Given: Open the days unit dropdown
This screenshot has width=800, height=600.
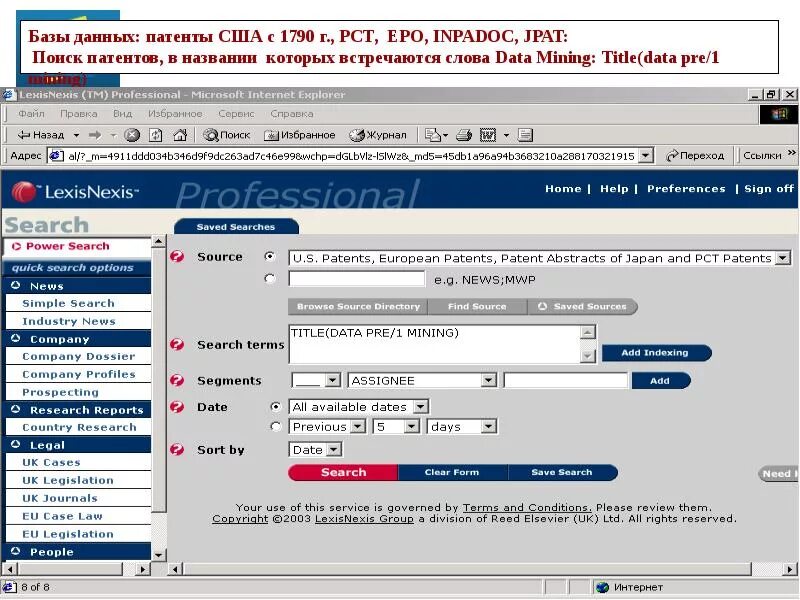Looking at the screenshot, I should coord(488,426).
